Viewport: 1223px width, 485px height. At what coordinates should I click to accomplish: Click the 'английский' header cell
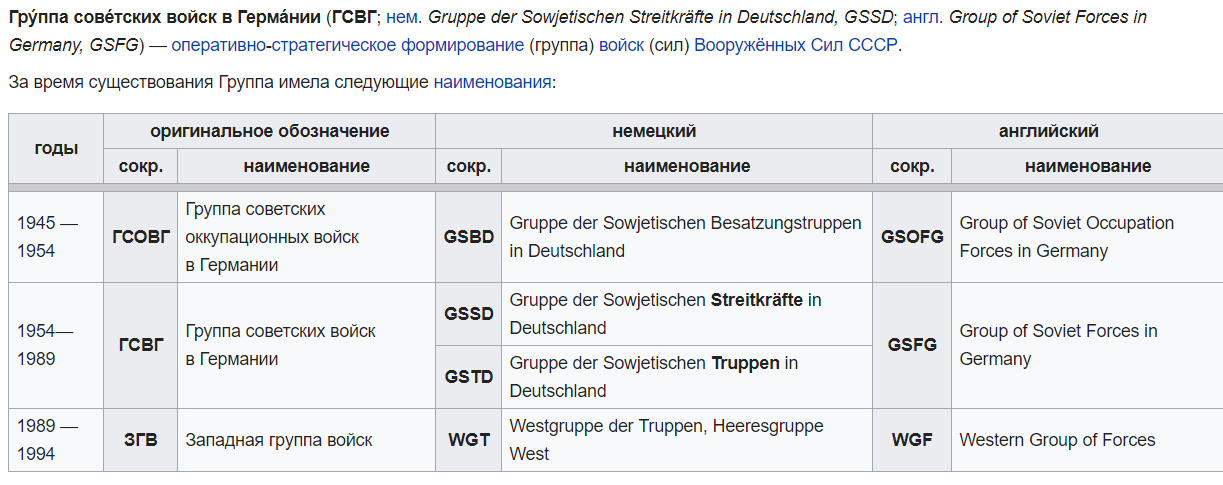[x=1048, y=131]
